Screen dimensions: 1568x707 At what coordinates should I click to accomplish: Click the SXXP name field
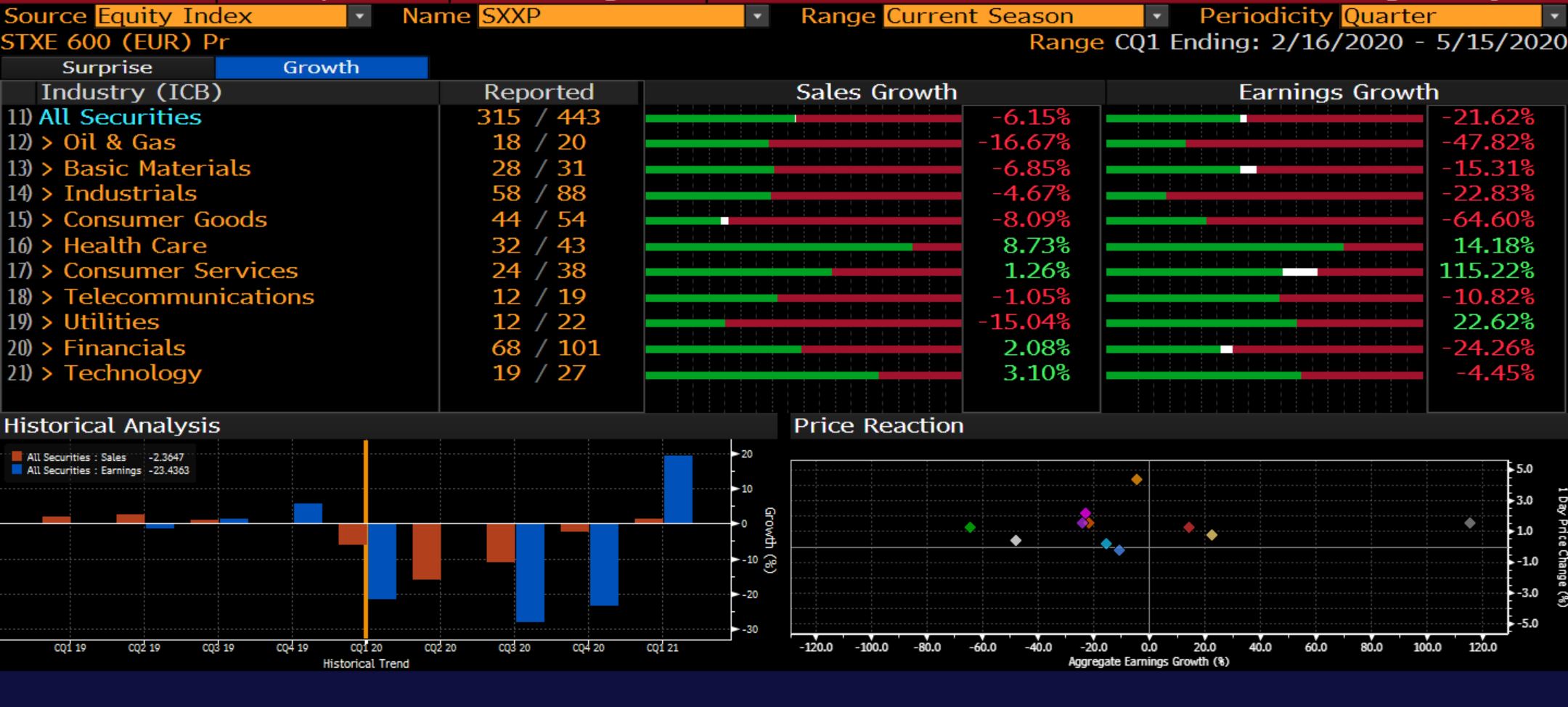[611, 15]
